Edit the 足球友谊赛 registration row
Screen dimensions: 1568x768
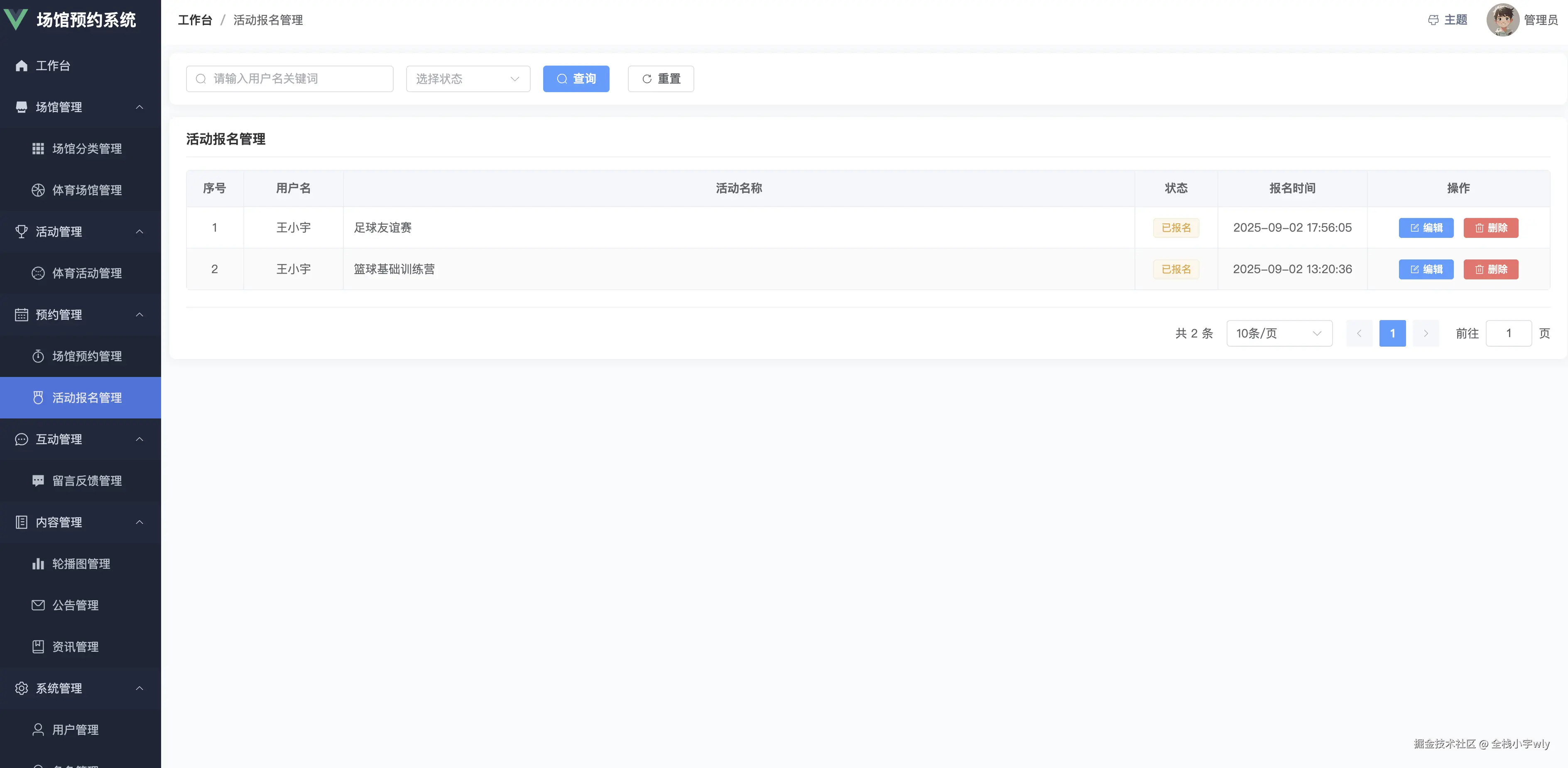pos(1426,227)
